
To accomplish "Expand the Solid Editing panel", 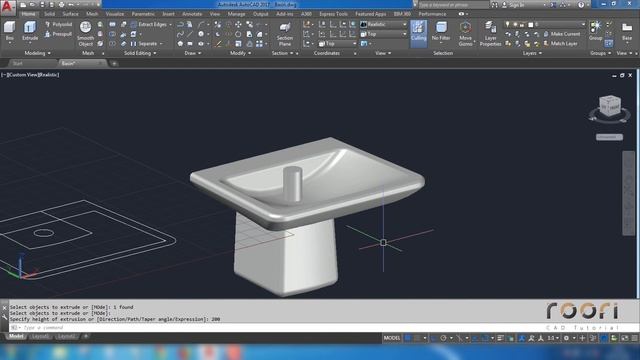I will [x=140, y=53].
